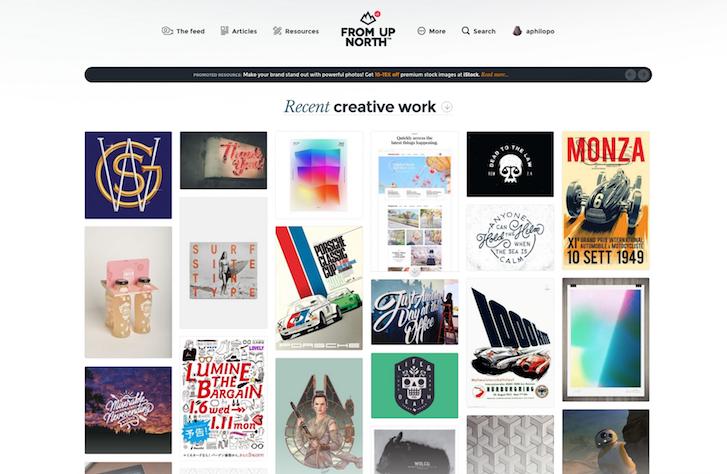This screenshot has height=474, width=727.
Task: Open the Porsche Classic Cup poster
Action: click(319, 288)
